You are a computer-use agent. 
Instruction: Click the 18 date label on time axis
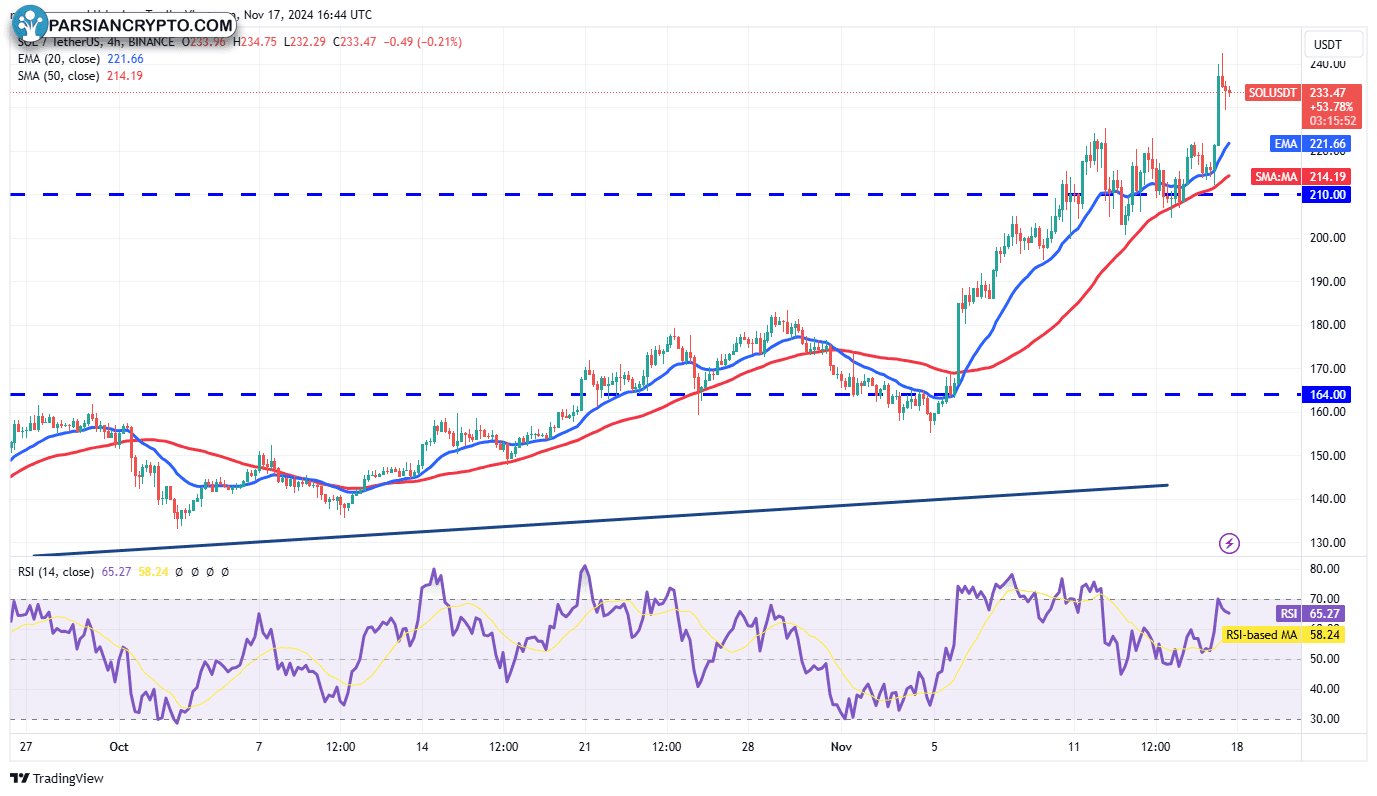tap(1237, 747)
